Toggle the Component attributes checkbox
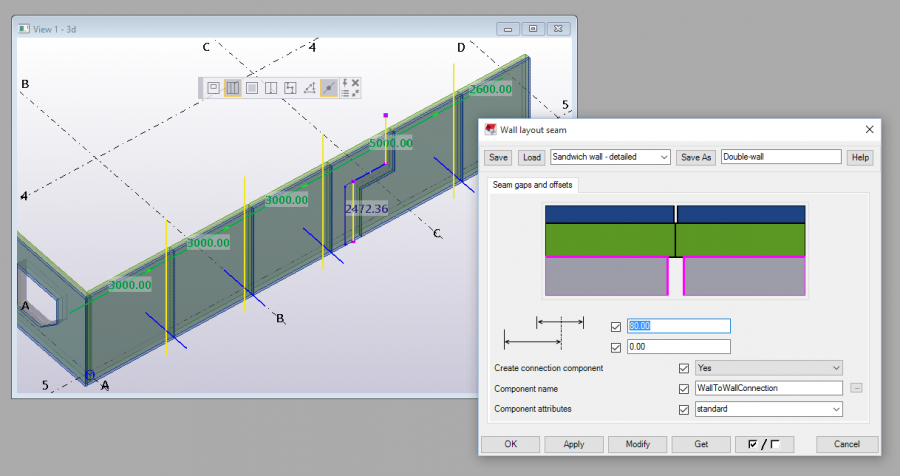This screenshot has height=476, width=900. 684,409
